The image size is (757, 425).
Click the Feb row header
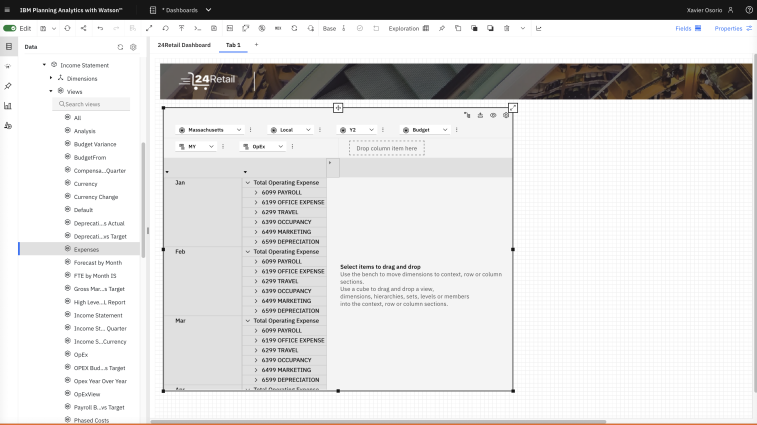[x=180, y=252]
